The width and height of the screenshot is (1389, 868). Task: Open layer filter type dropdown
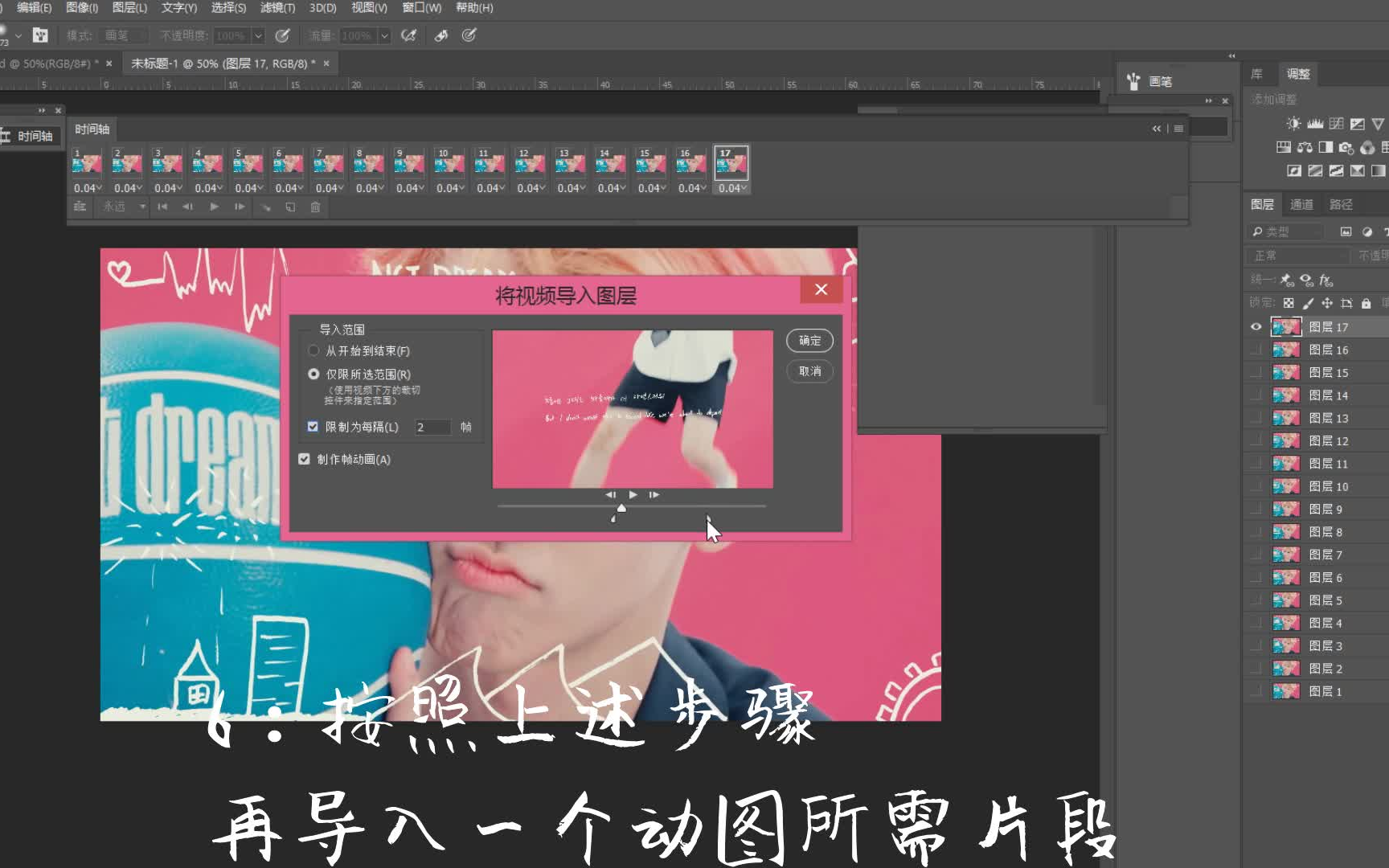pos(1285,231)
